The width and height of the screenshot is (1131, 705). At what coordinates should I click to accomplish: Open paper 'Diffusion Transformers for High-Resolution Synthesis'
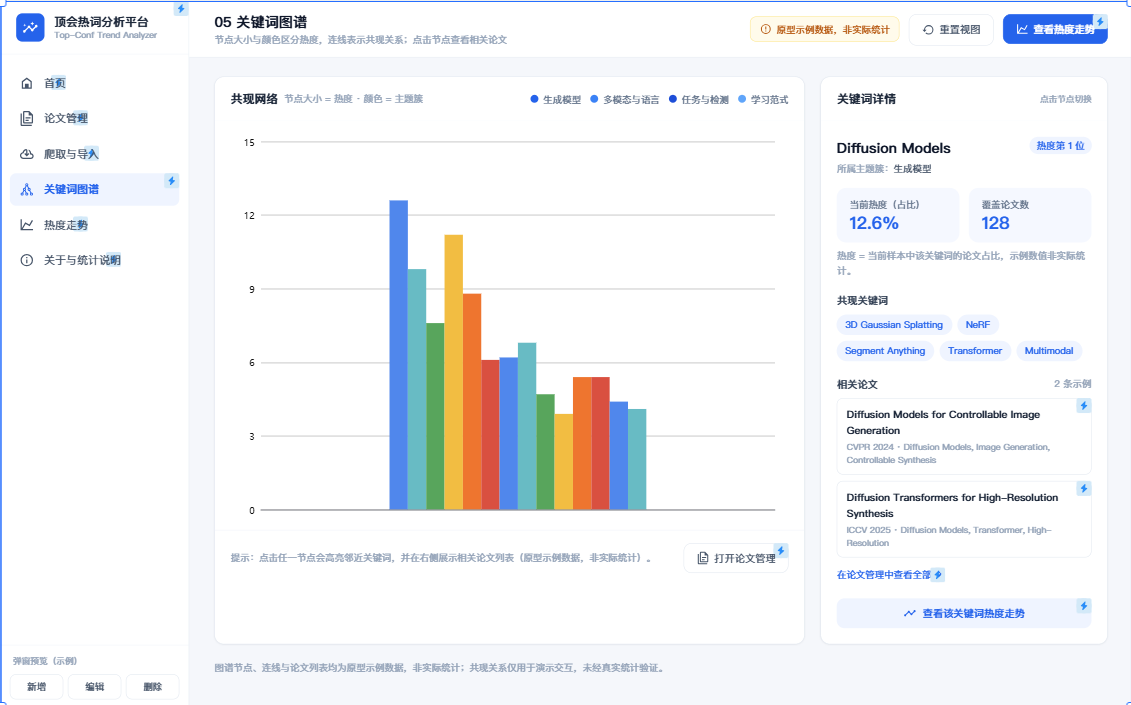click(x=964, y=520)
